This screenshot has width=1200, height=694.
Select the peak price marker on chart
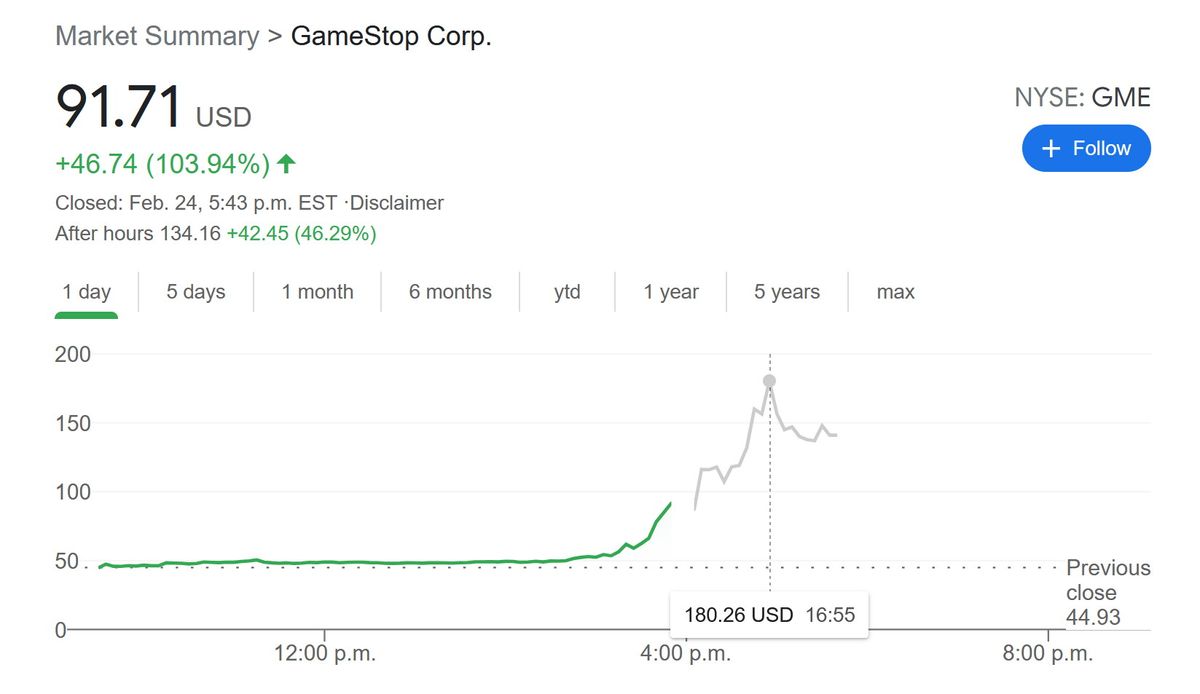point(768,380)
